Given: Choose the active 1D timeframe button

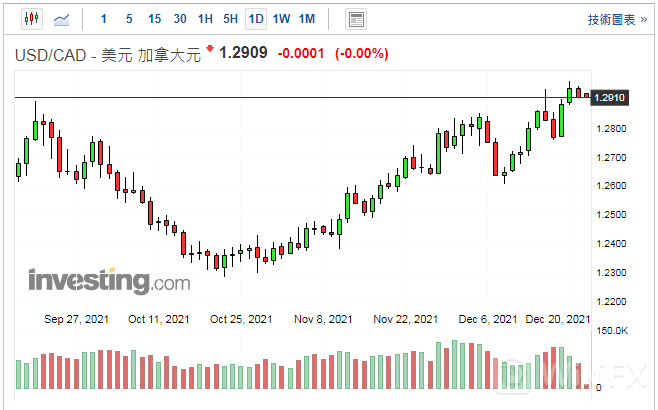Looking at the screenshot, I should coord(256,19).
